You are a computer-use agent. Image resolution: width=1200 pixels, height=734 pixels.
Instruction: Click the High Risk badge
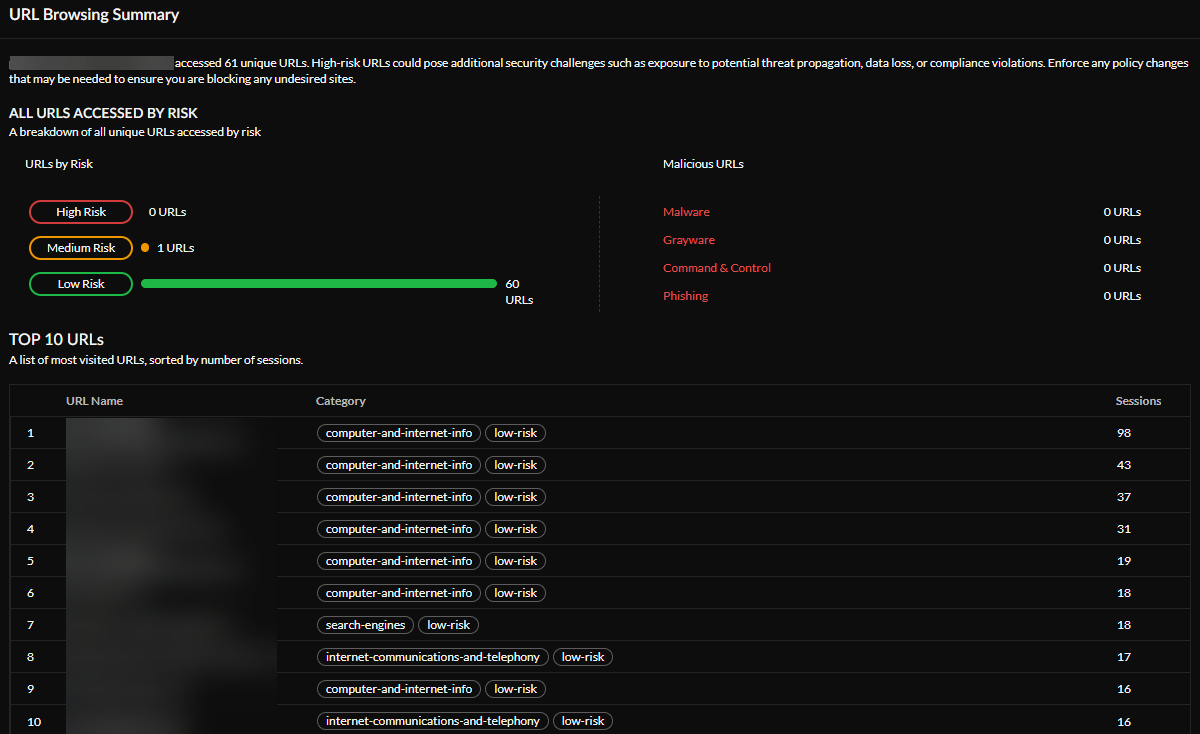pyautogui.click(x=81, y=212)
